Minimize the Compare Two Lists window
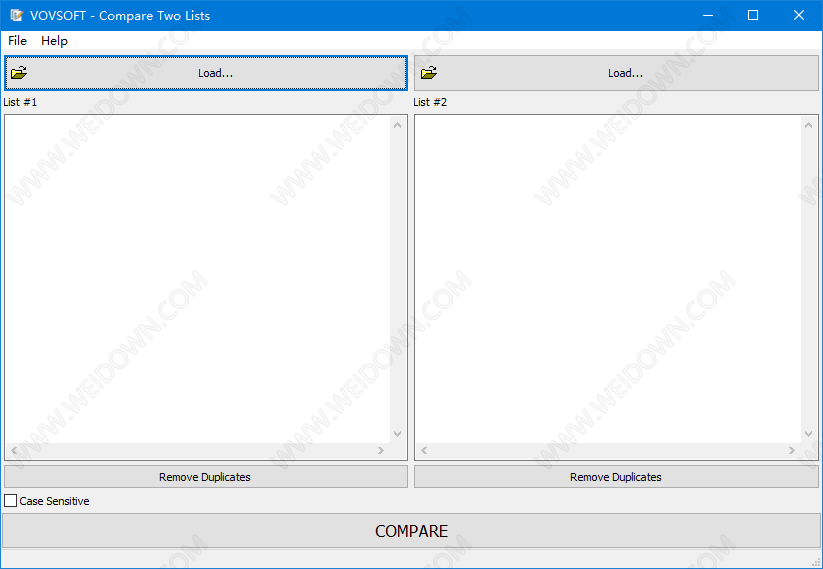Screen dimensions: 823x569 708,15
